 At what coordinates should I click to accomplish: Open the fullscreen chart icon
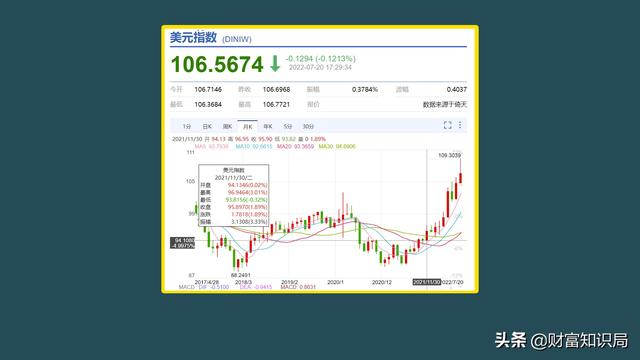tap(447, 125)
